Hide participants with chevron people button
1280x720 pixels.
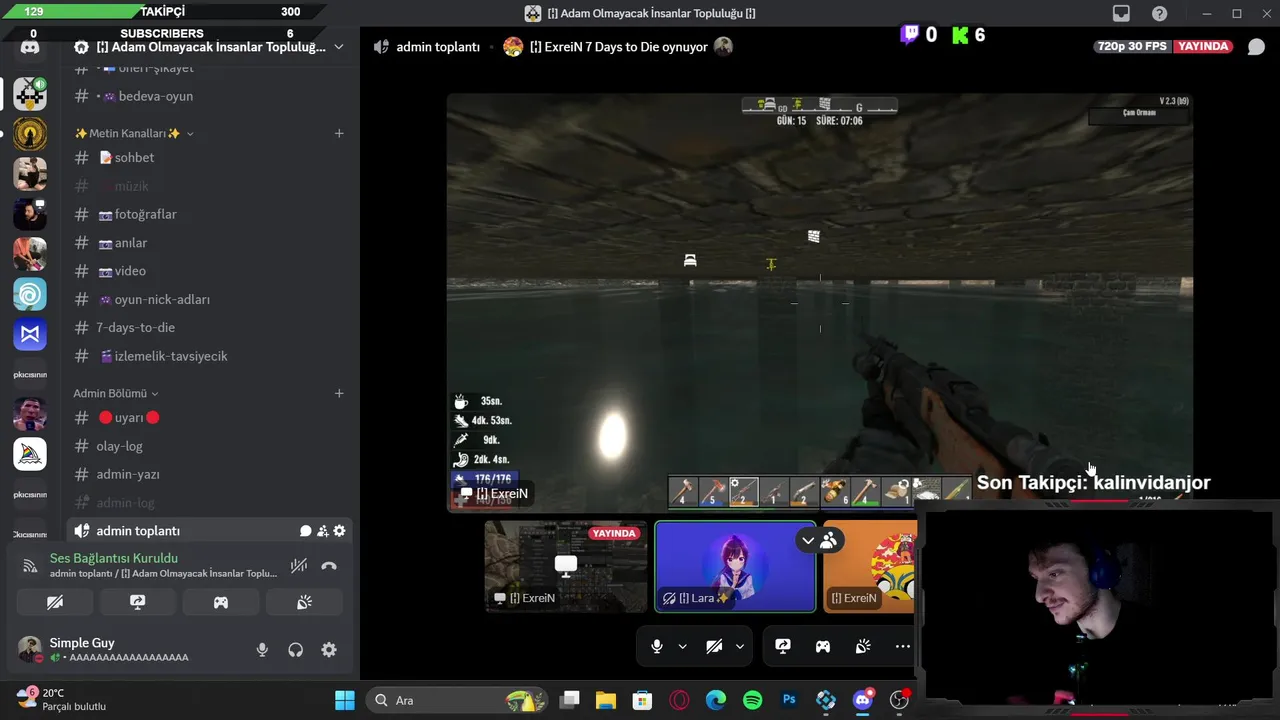pos(819,541)
